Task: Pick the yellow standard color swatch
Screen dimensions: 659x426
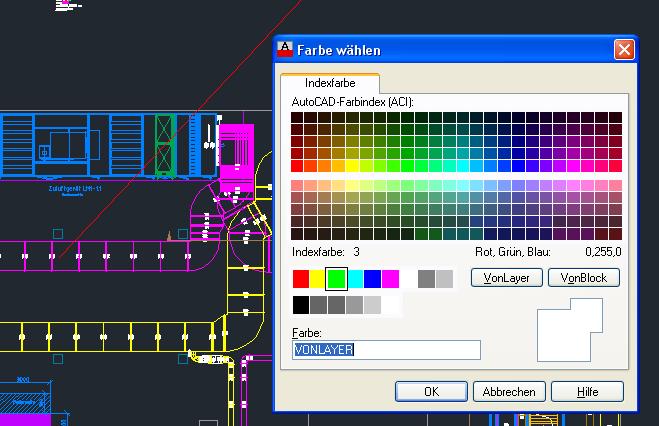Action: (x=318, y=278)
